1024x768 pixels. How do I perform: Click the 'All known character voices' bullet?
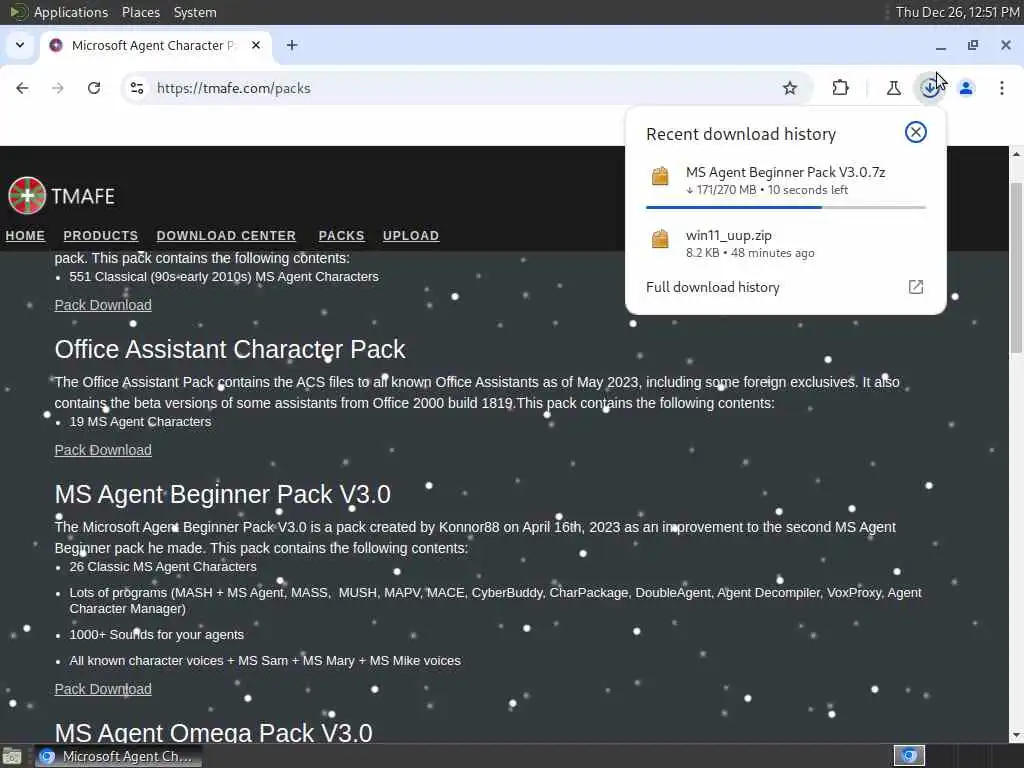coord(265,661)
